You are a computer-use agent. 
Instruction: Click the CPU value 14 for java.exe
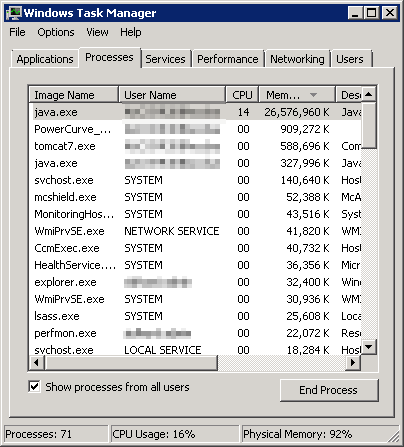pos(243,112)
